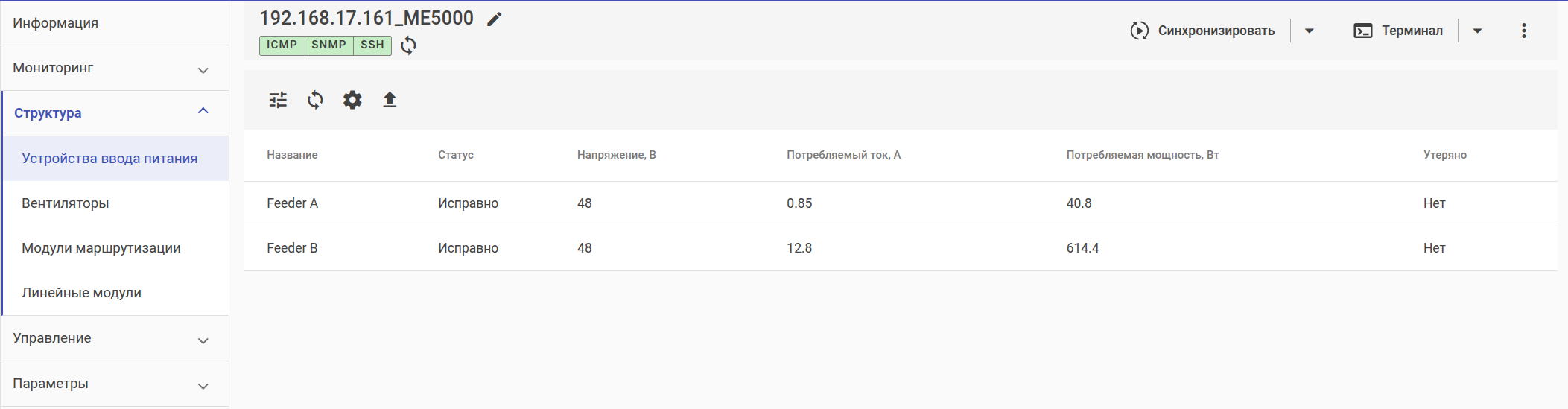The height and width of the screenshot is (409, 1568).
Task: Click the SSH status badge
Action: click(372, 45)
